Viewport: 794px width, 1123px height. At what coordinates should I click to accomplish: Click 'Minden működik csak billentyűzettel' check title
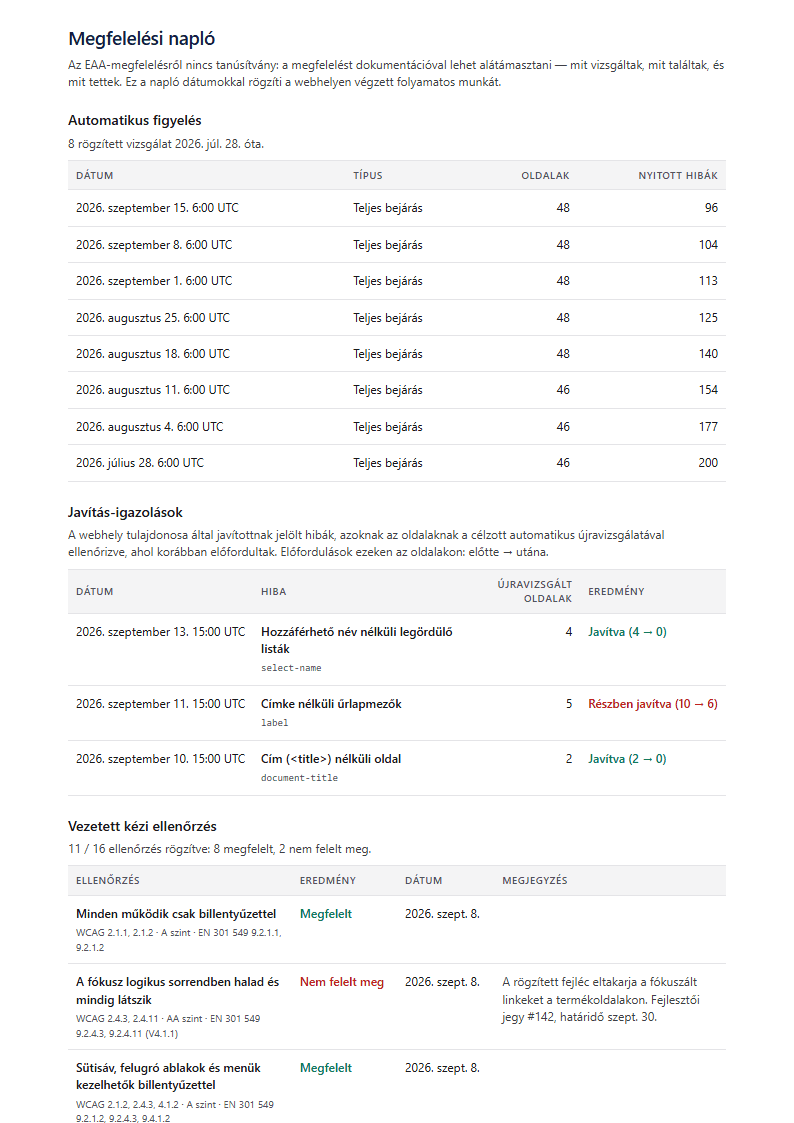[x=176, y=914]
